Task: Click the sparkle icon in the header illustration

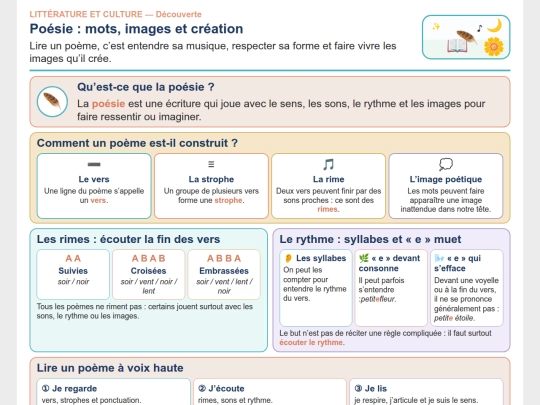Action: [436, 27]
